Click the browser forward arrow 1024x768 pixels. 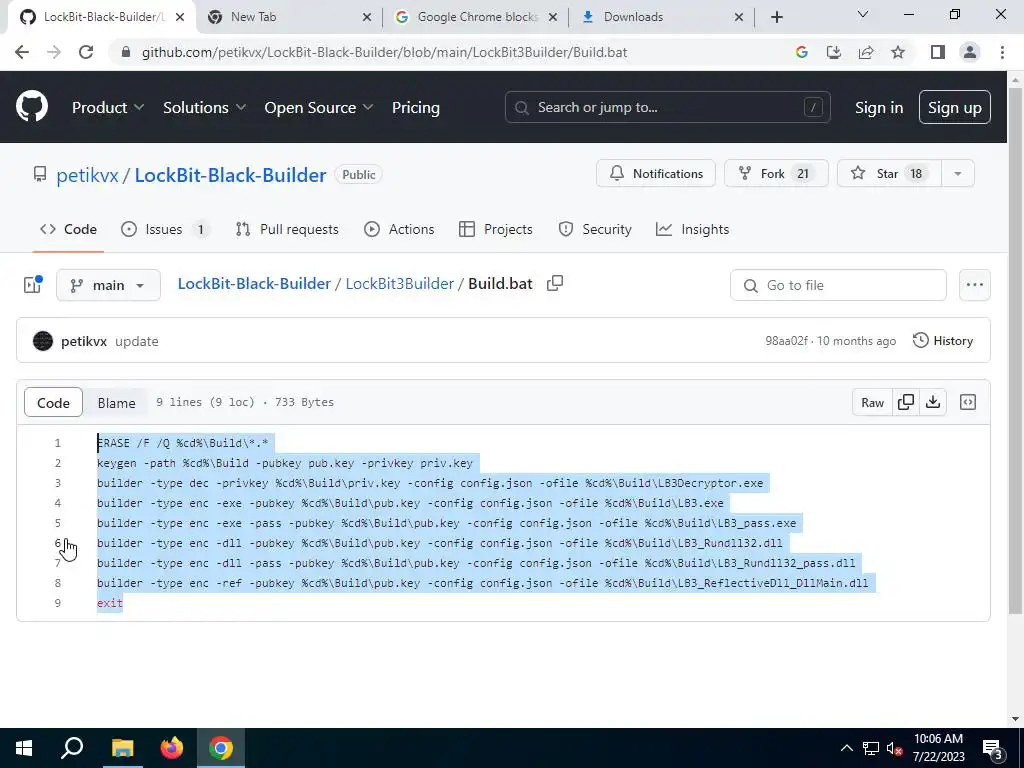coord(54,52)
